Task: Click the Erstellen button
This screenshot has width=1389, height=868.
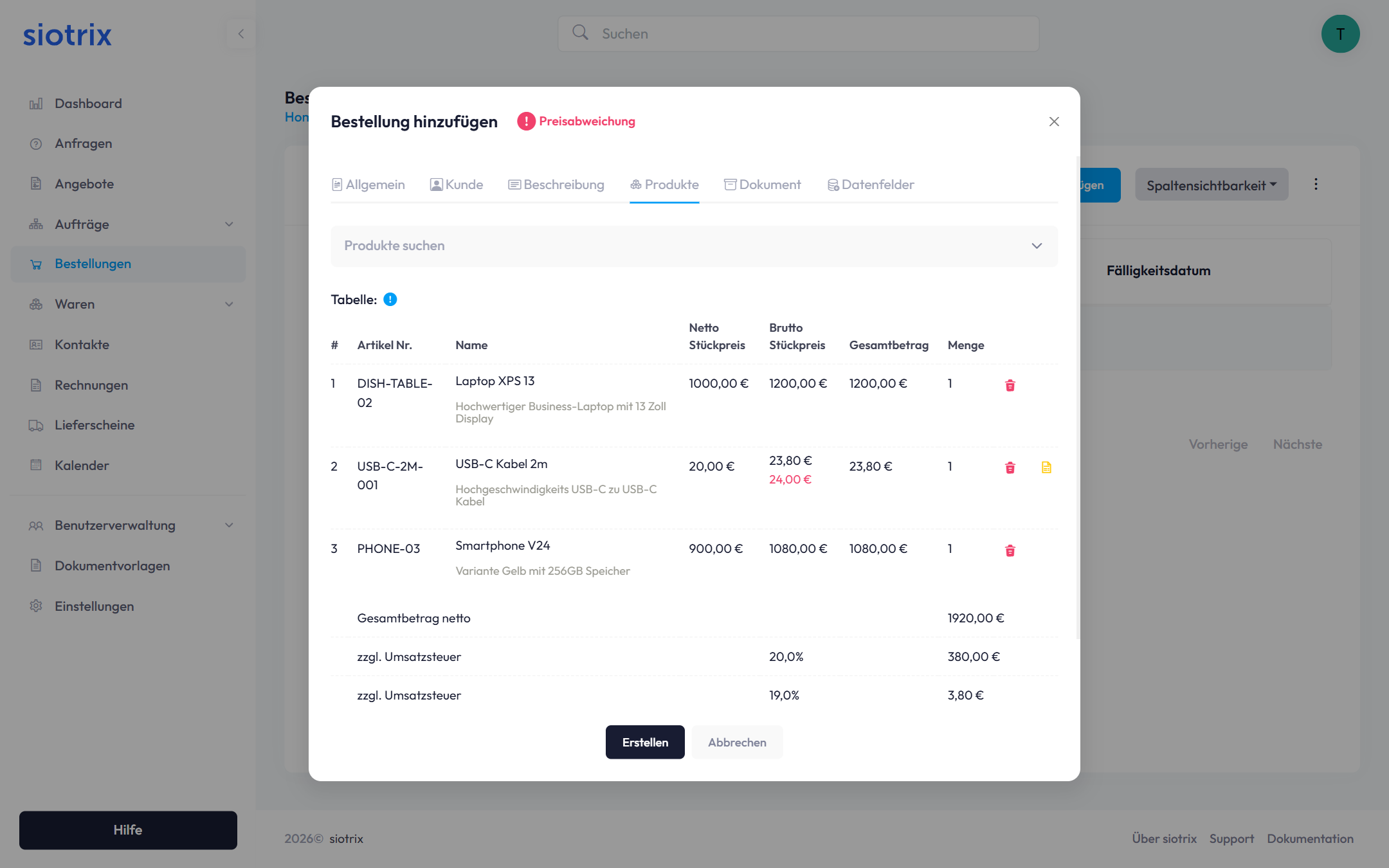Action: (x=644, y=742)
